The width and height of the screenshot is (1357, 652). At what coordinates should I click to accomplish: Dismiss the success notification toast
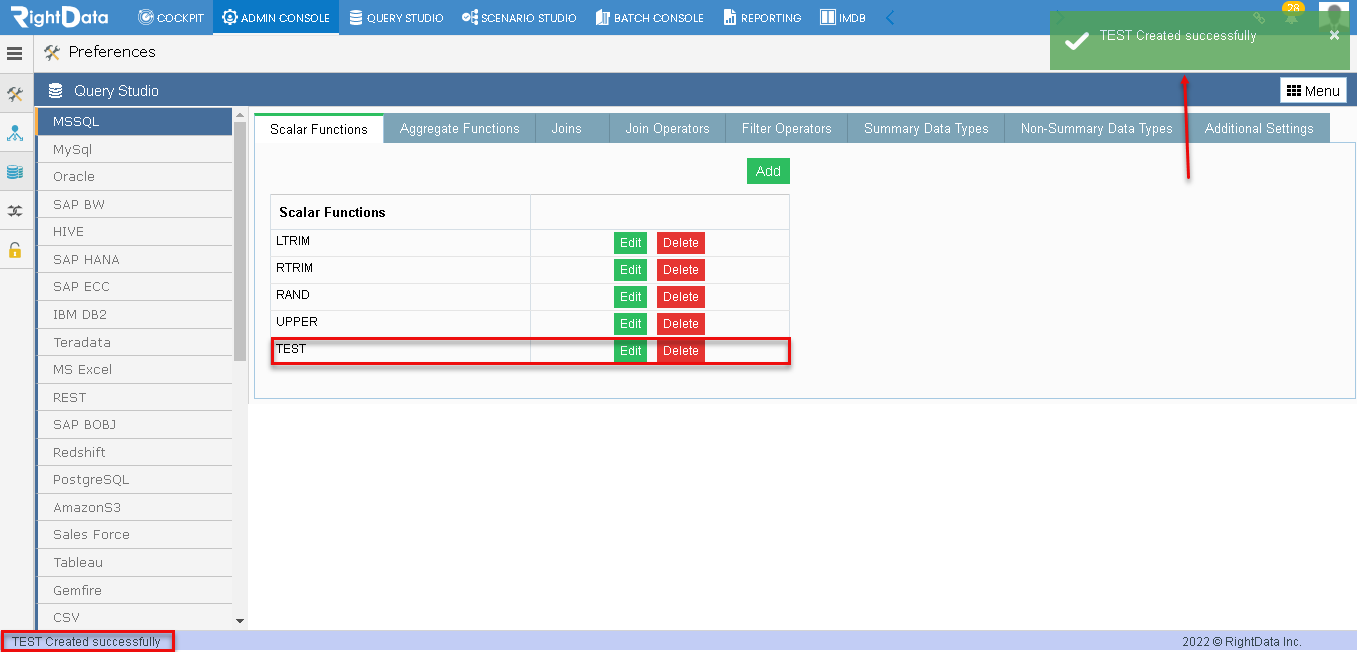click(1334, 35)
